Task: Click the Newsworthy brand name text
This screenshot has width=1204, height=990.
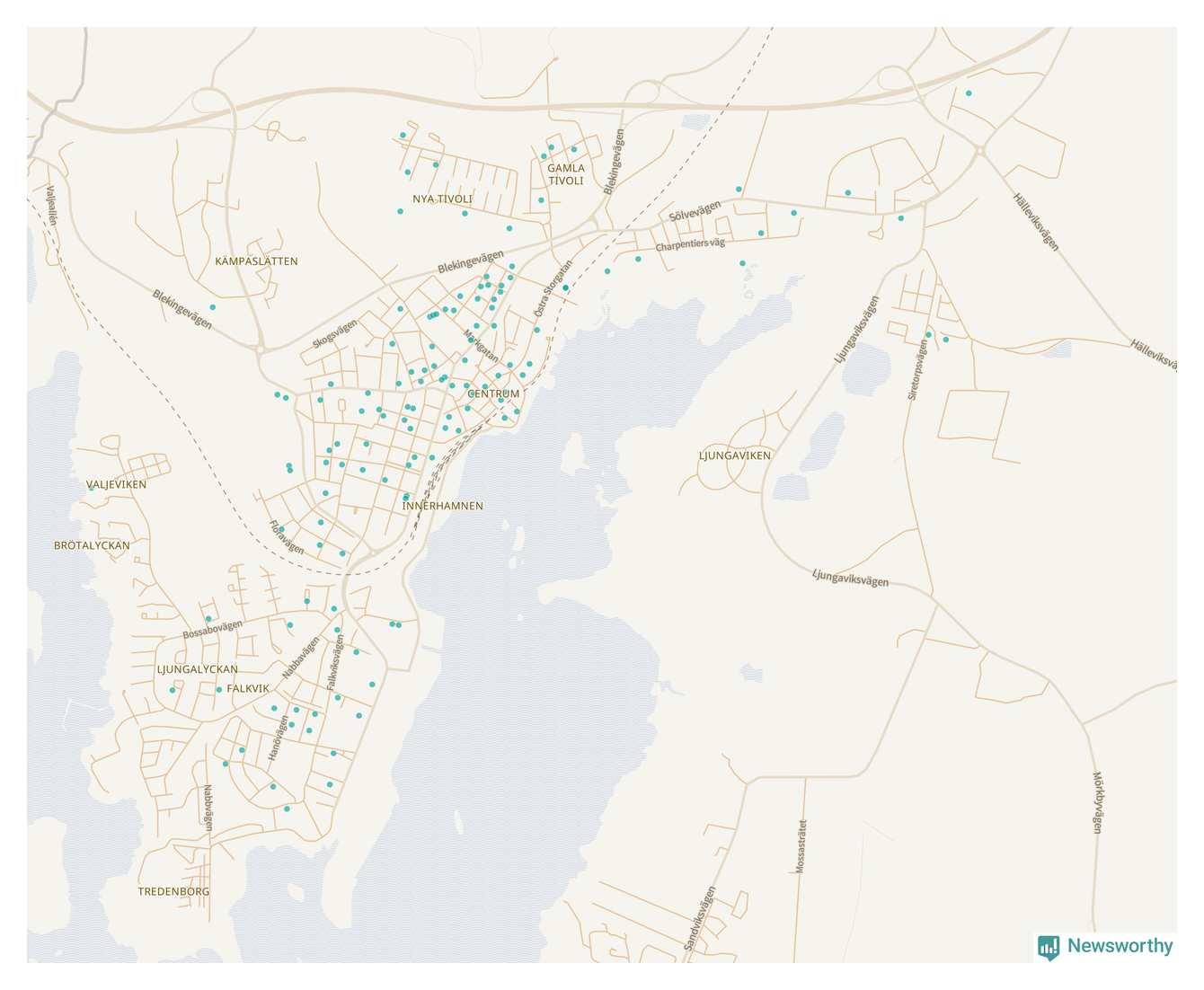Action: pyautogui.click(x=1120, y=946)
